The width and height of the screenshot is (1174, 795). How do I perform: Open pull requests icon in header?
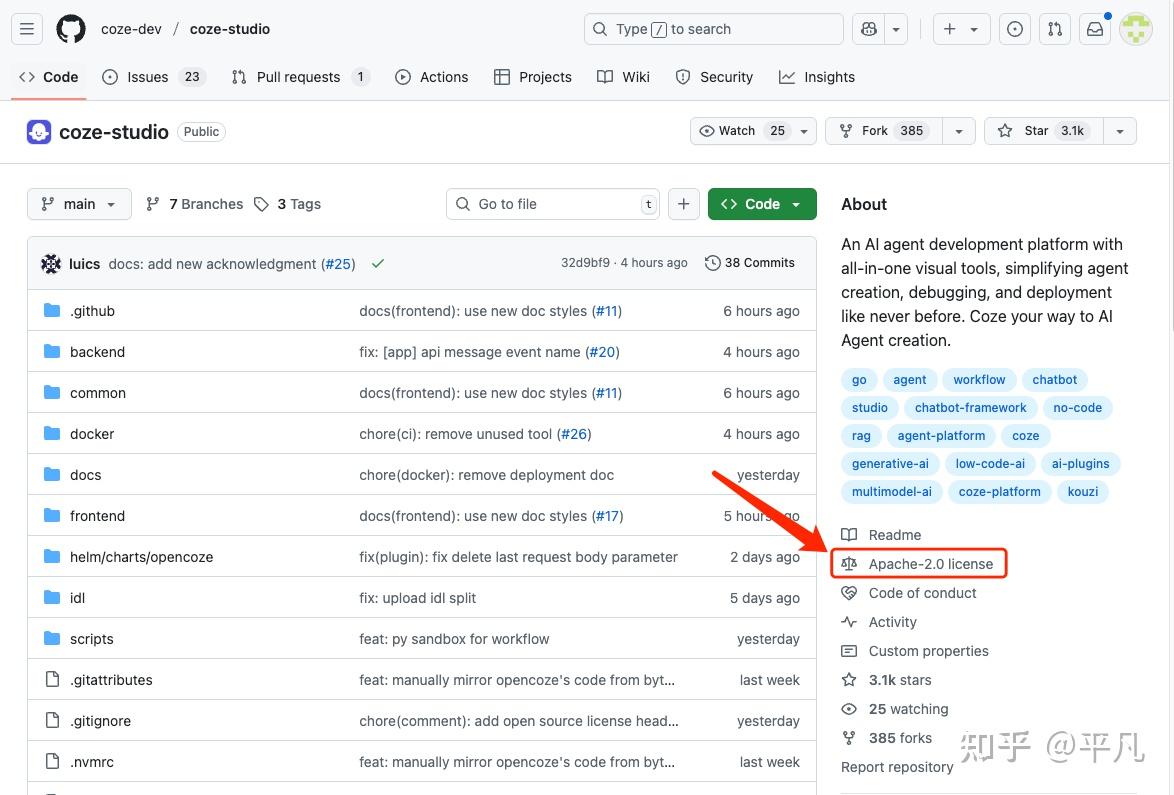coord(1055,29)
